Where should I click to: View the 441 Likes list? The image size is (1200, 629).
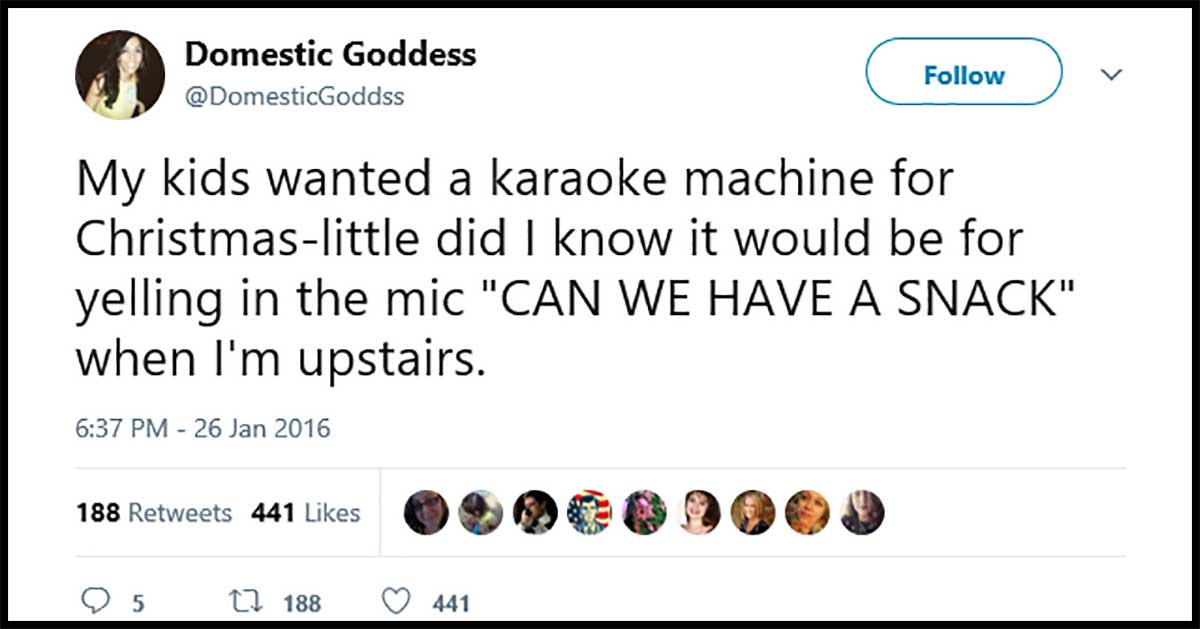click(306, 513)
